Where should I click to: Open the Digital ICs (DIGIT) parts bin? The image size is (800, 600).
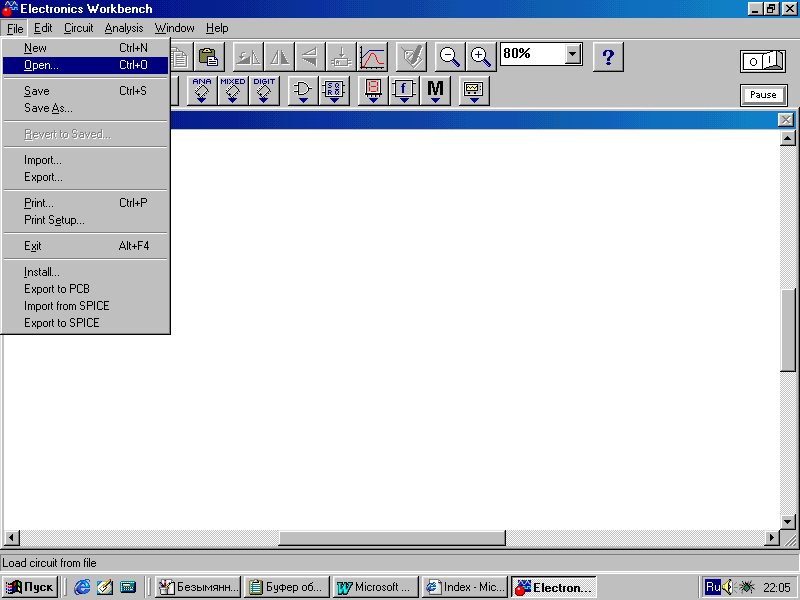point(264,90)
